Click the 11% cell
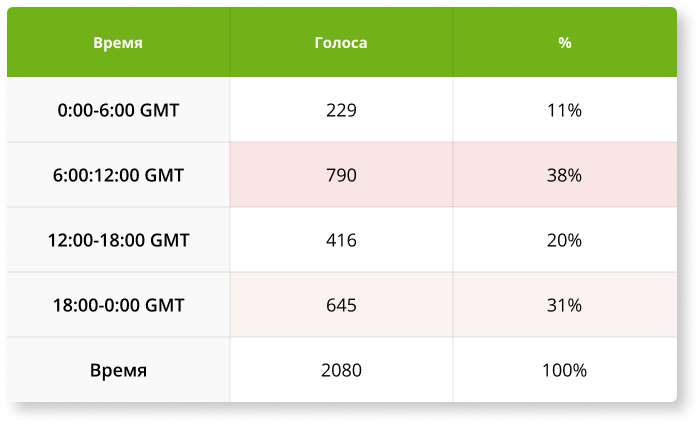 [x=565, y=110]
